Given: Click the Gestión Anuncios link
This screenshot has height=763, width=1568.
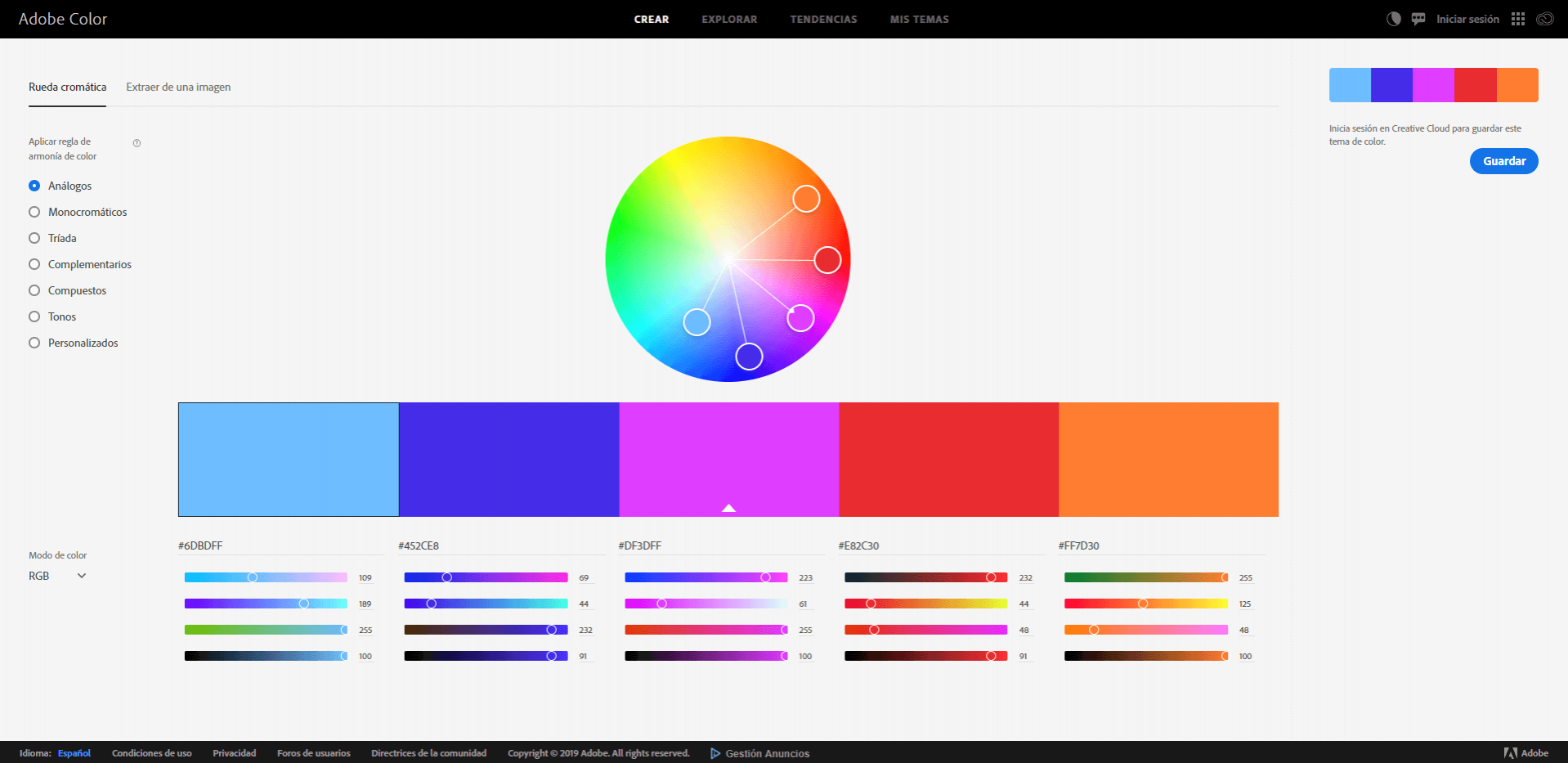Looking at the screenshot, I should point(768,753).
